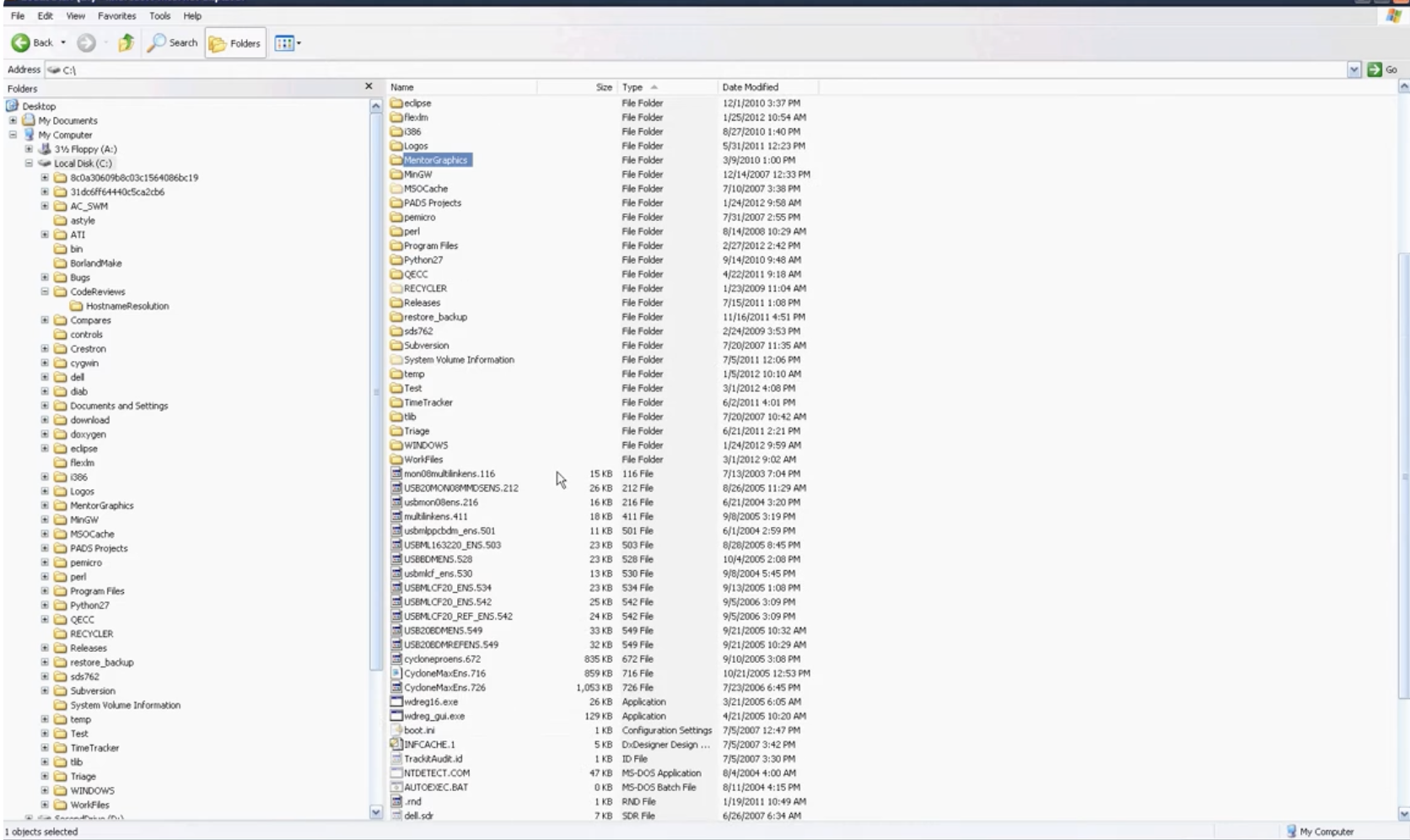Open the Address bar dropdown arrow
Image resolution: width=1410 pixels, height=840 pixels.
click(1353, 70)
